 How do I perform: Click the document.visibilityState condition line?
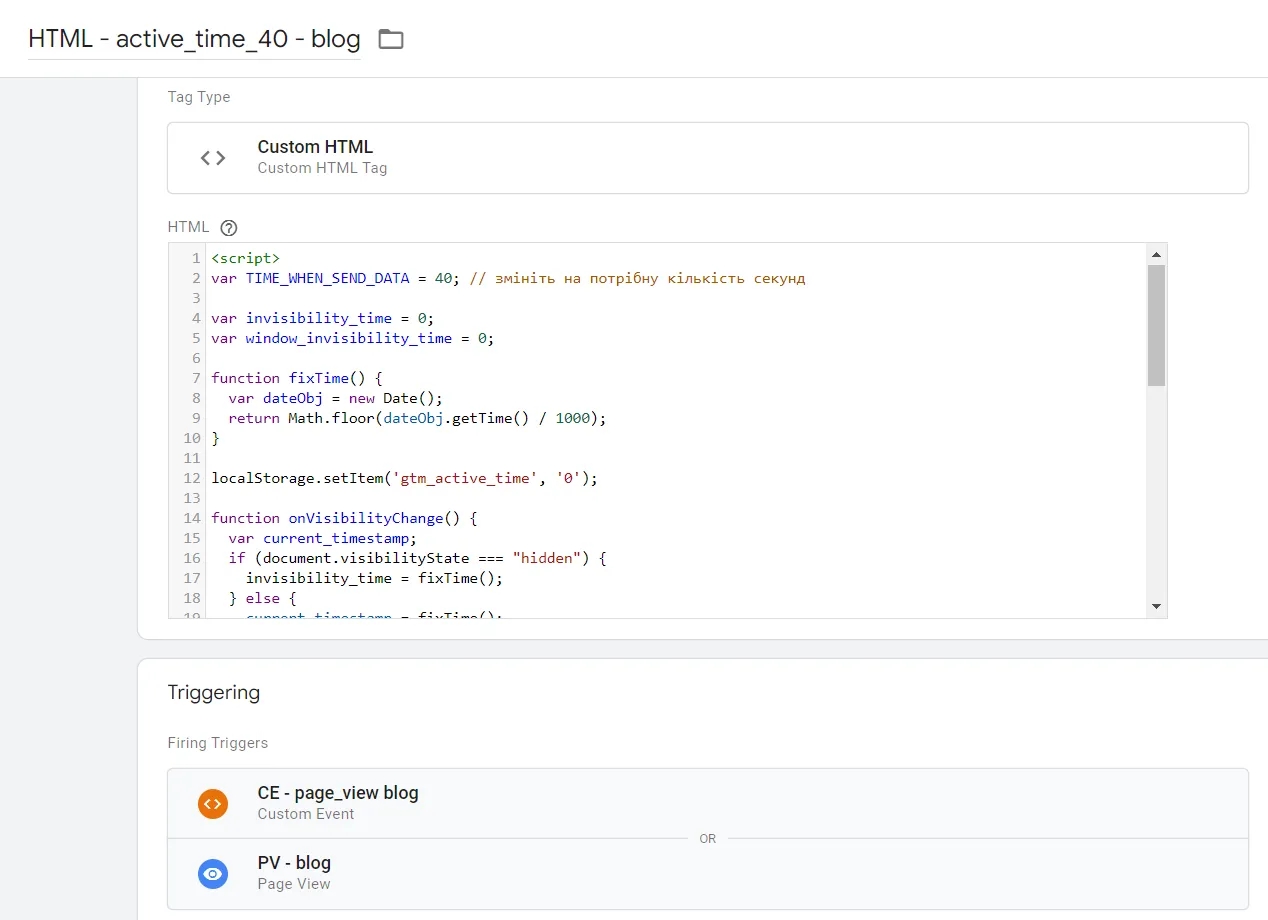pyautogui.click(x=417, y=558)
